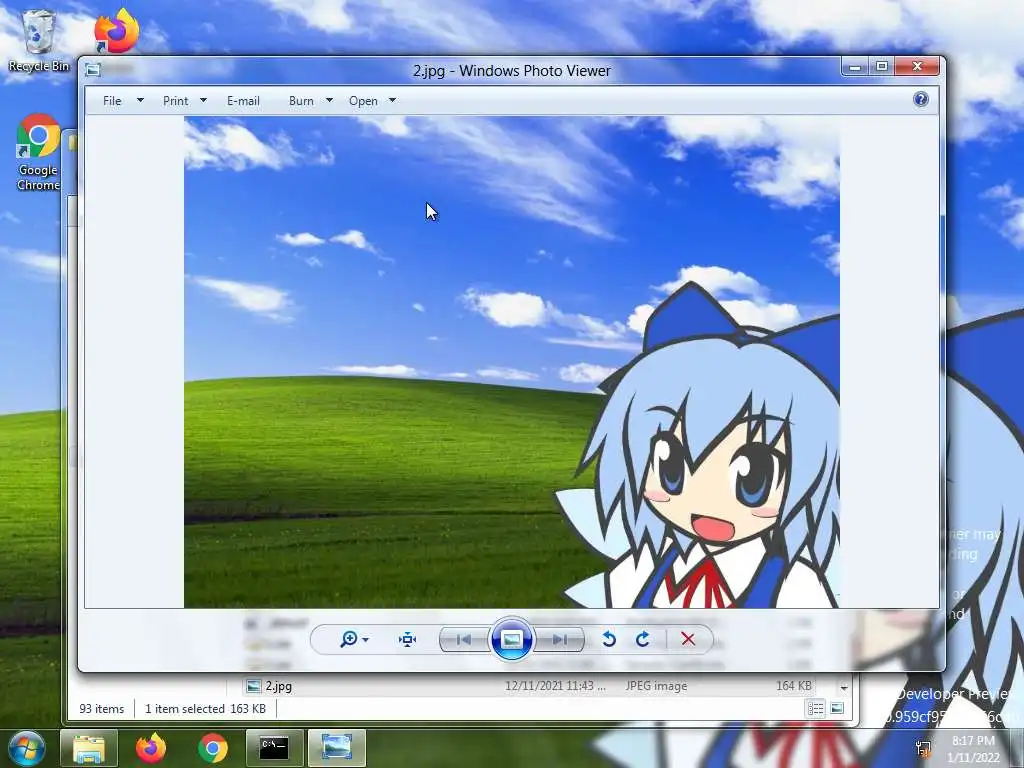Expand the Burn dropdown arrow
Viewport: 1024px width, 768px height.
coord(329,101)
